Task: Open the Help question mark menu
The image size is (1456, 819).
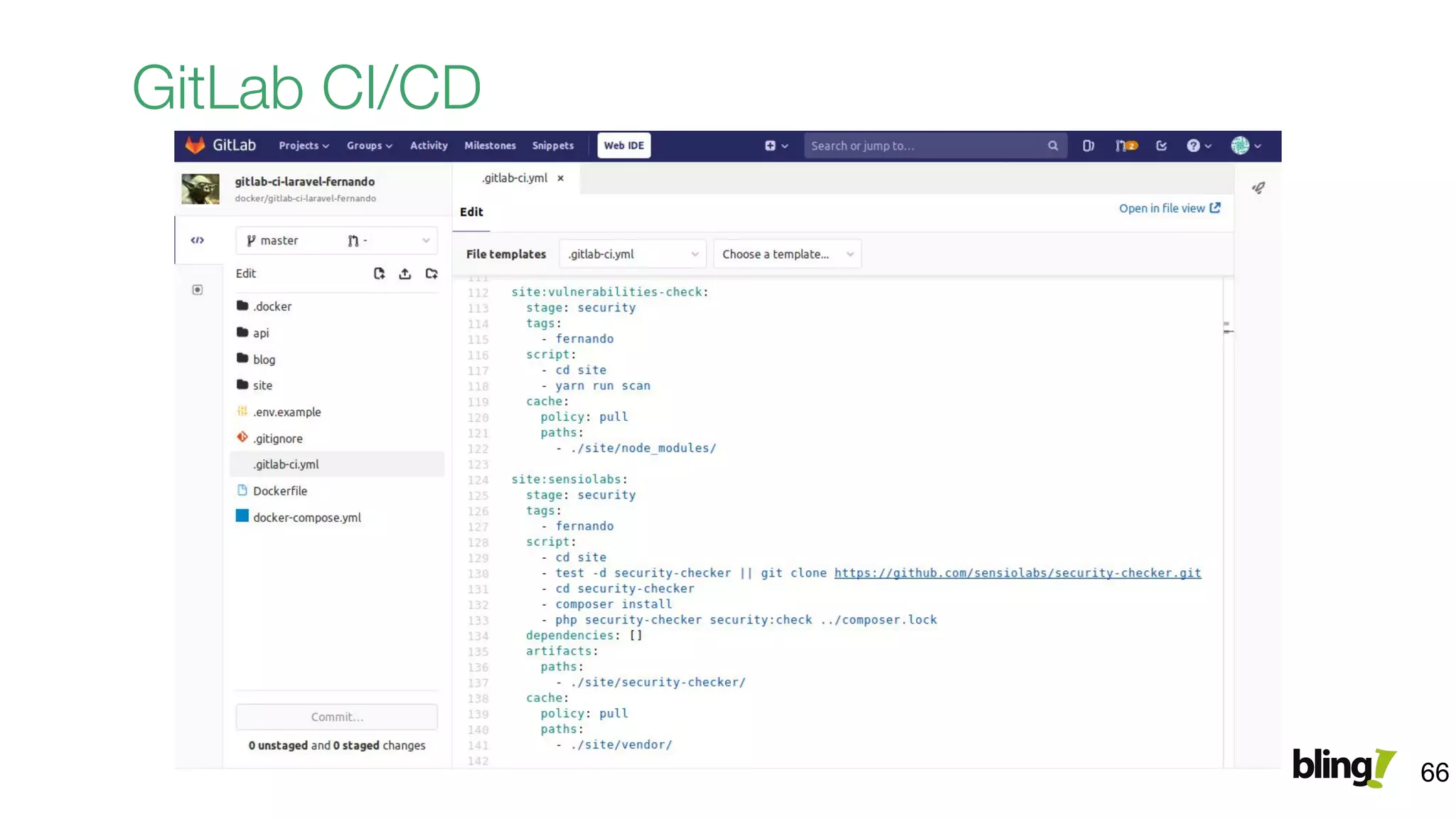Action: (1199, 146)
